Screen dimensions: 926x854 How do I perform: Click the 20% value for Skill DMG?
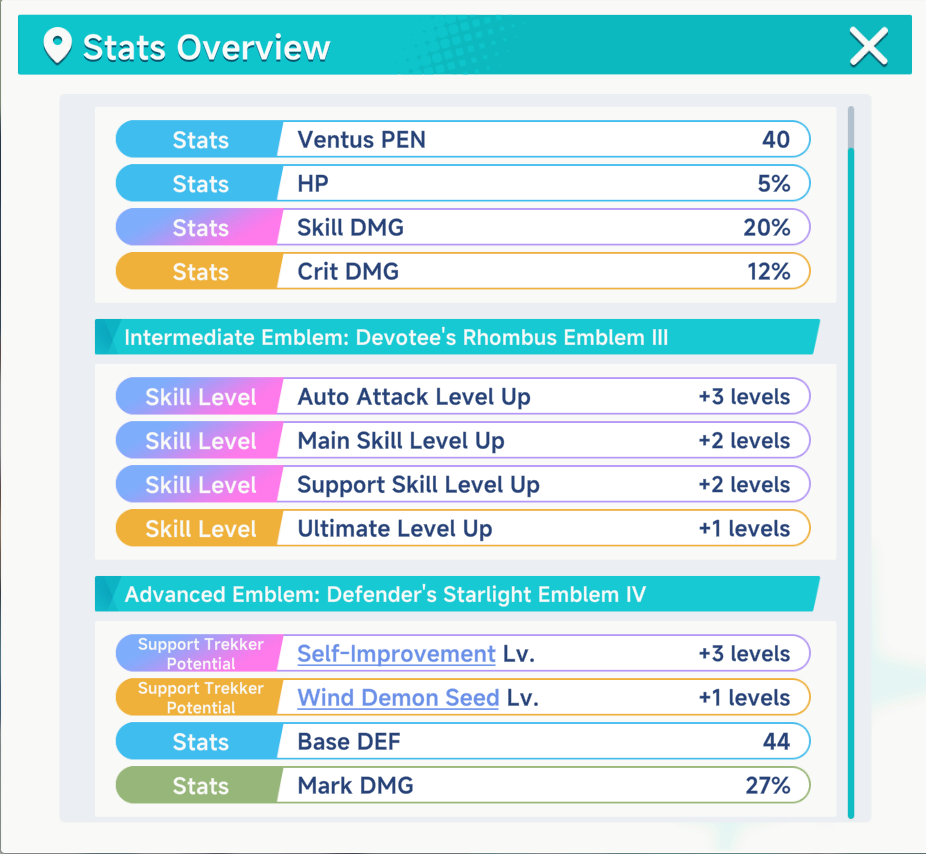pos(767,227)
